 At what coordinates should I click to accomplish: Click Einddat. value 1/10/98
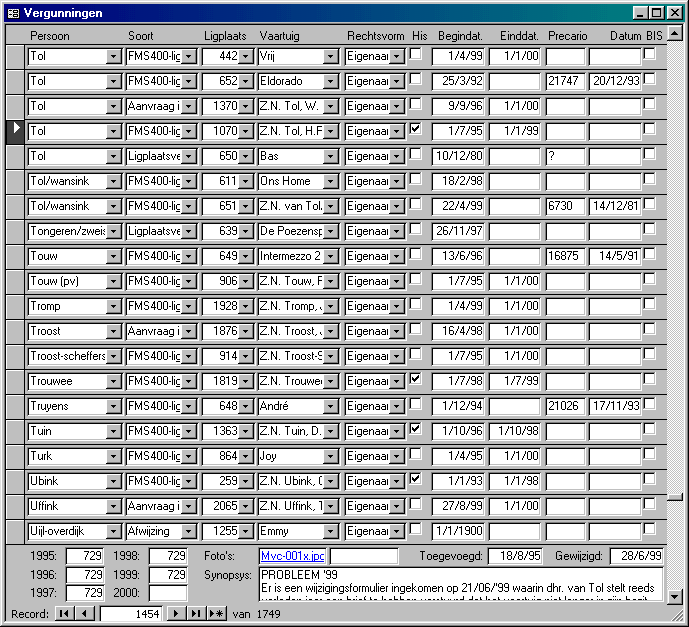514,431
